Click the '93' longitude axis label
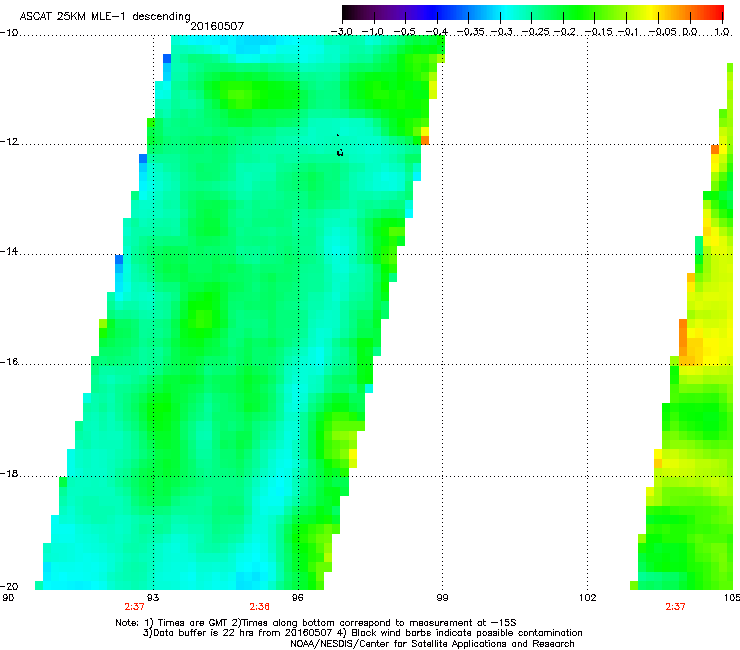The image size is (740, 650). click(x=153, y=598)
